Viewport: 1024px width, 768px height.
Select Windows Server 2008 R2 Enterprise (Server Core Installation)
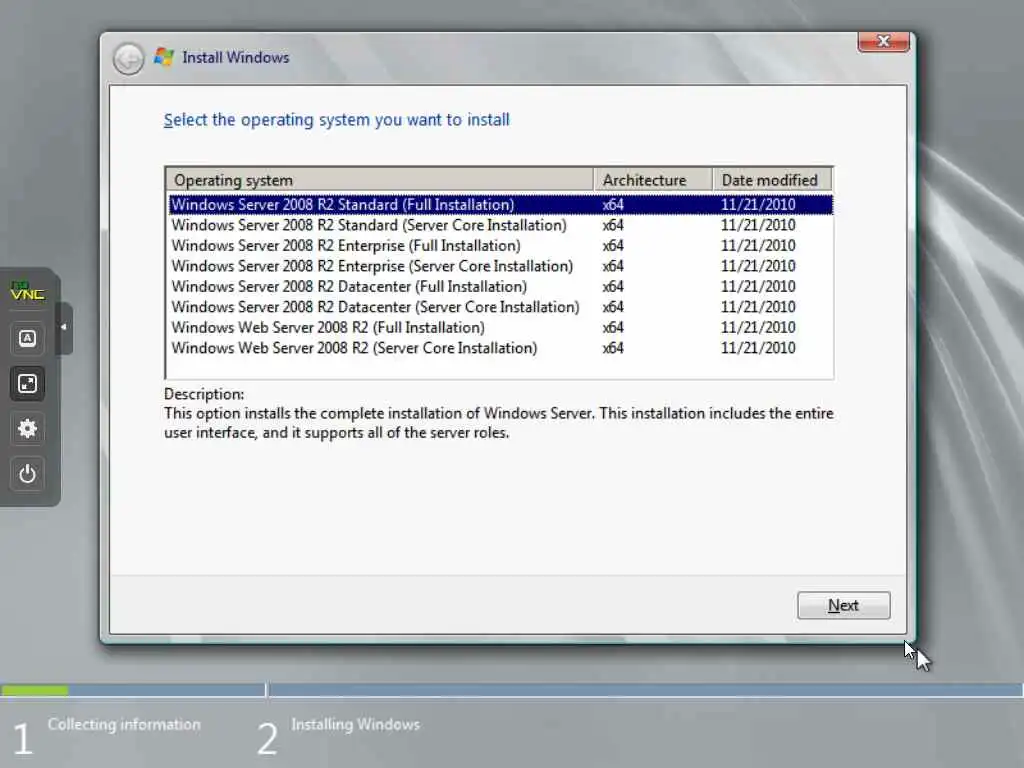click(x=500, y=266)
